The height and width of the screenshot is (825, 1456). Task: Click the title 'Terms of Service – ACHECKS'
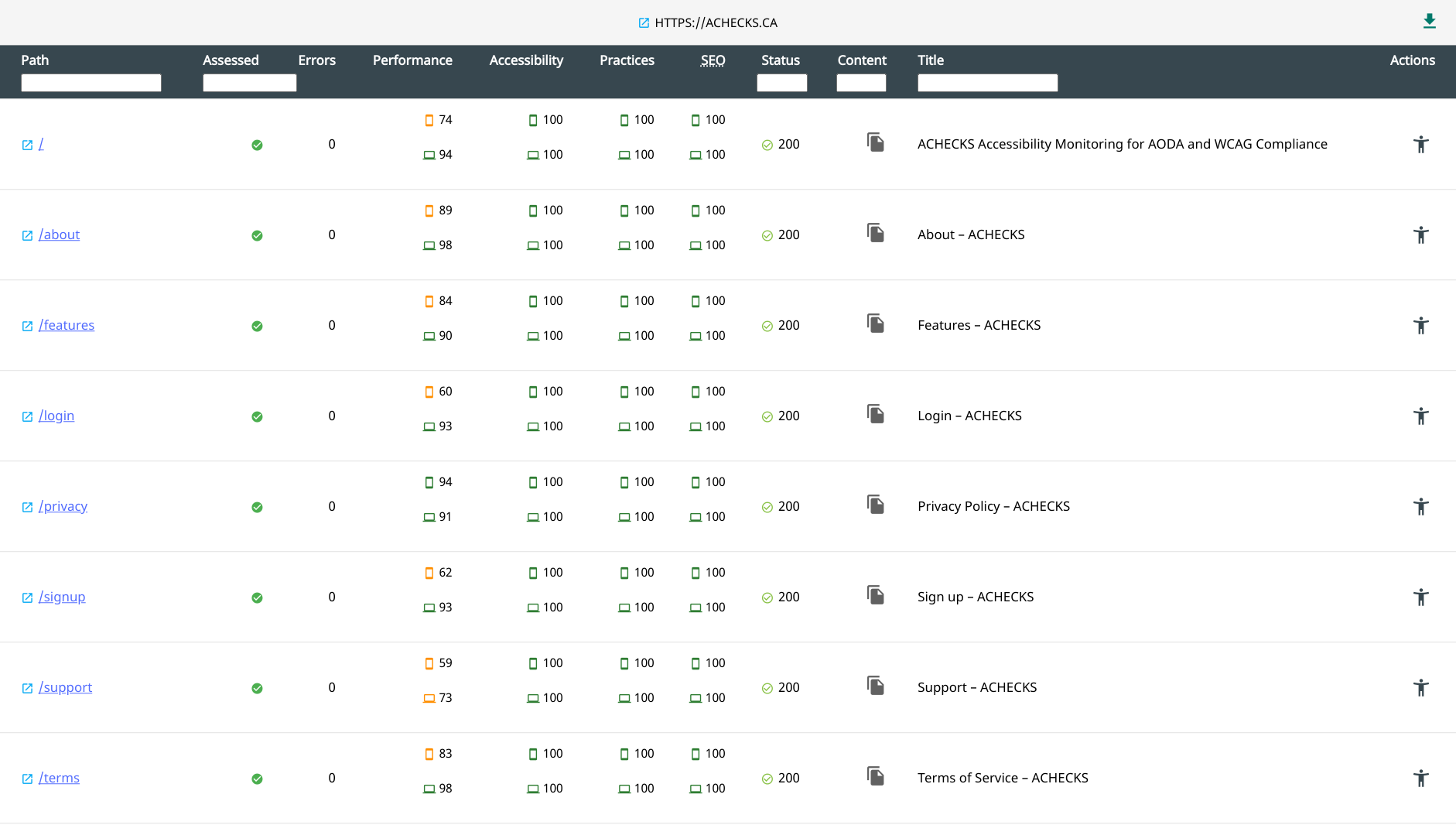pyautogui.click(x=1003, y=778)
